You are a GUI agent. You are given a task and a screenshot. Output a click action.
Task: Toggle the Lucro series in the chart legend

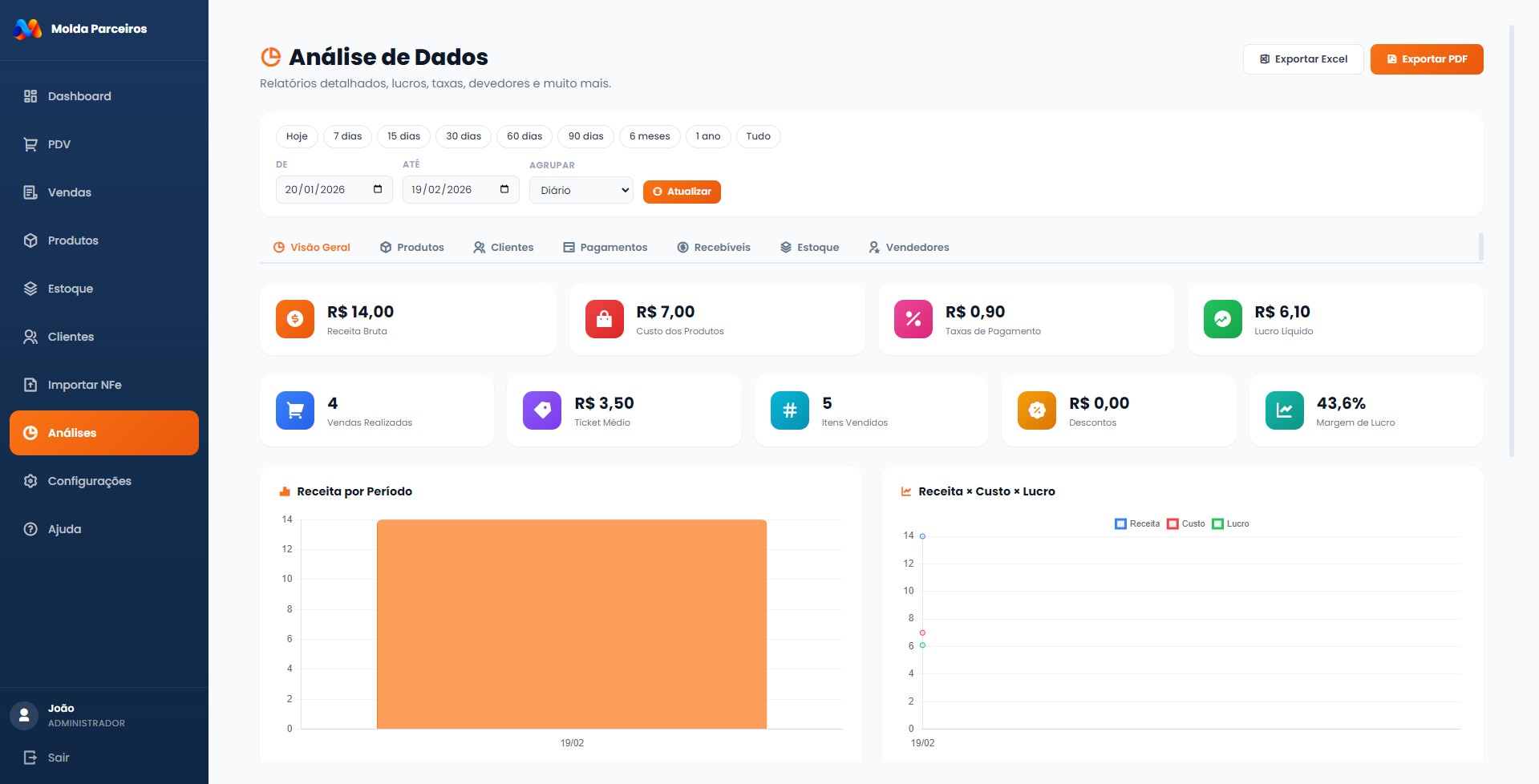point(1230,523)
